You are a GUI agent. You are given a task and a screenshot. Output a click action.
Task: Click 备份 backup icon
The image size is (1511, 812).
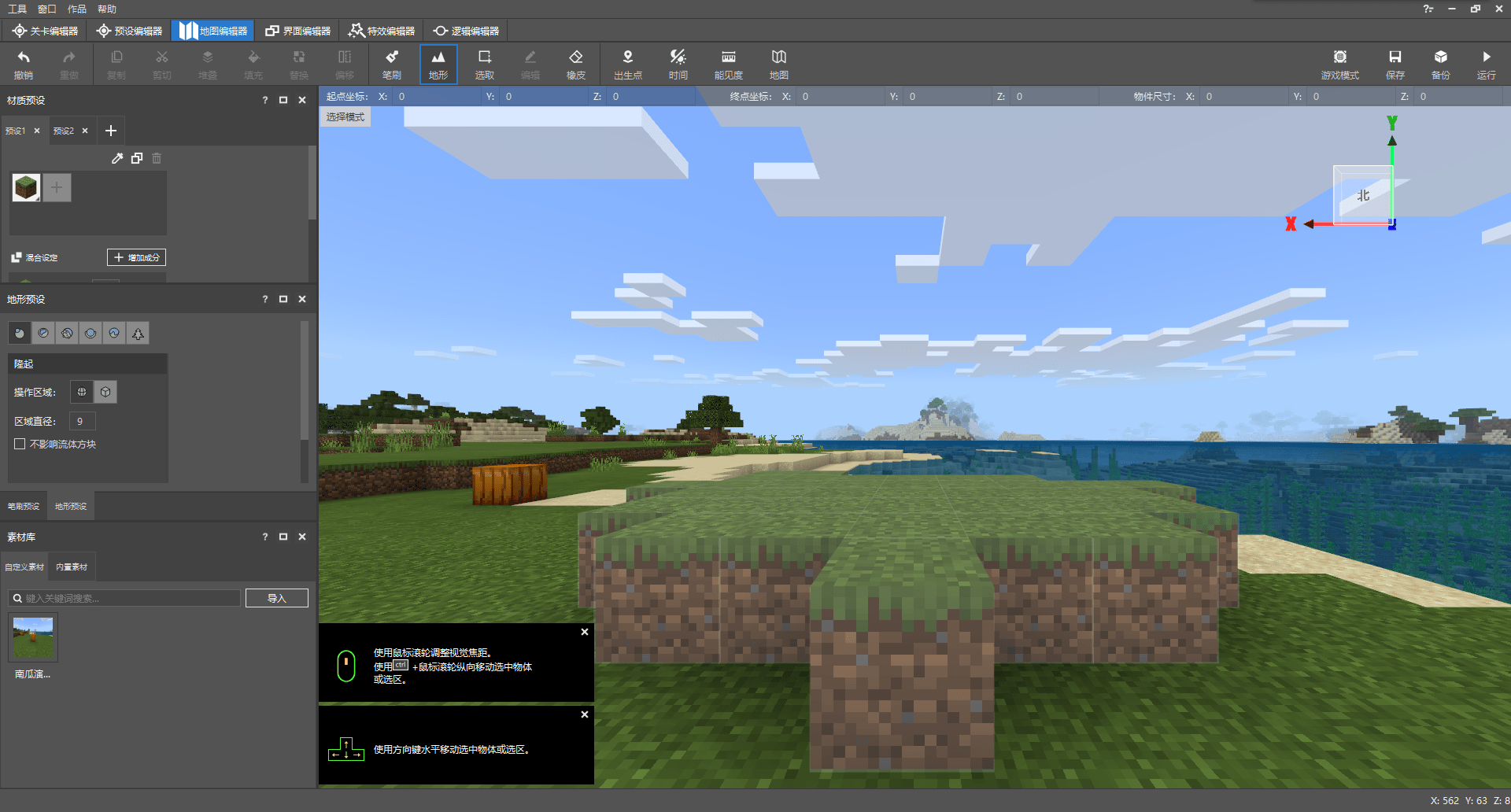point(1441,64)
